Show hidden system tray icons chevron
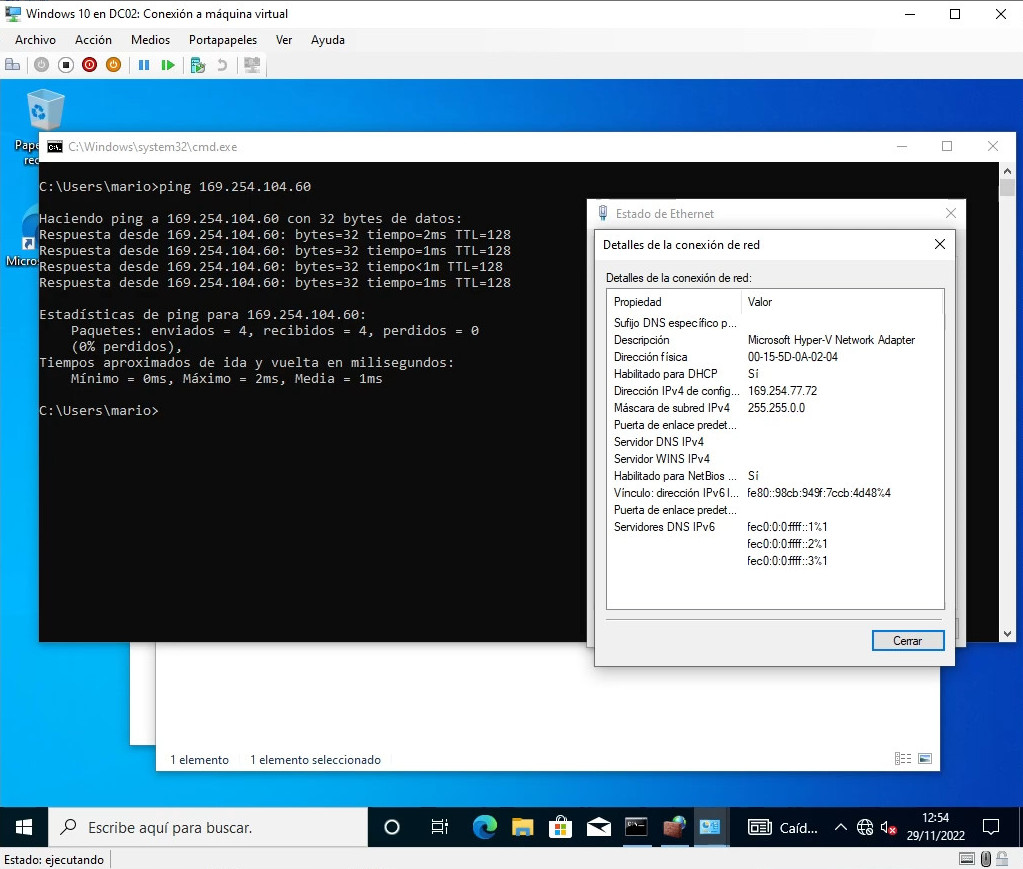 pos(841,827)
